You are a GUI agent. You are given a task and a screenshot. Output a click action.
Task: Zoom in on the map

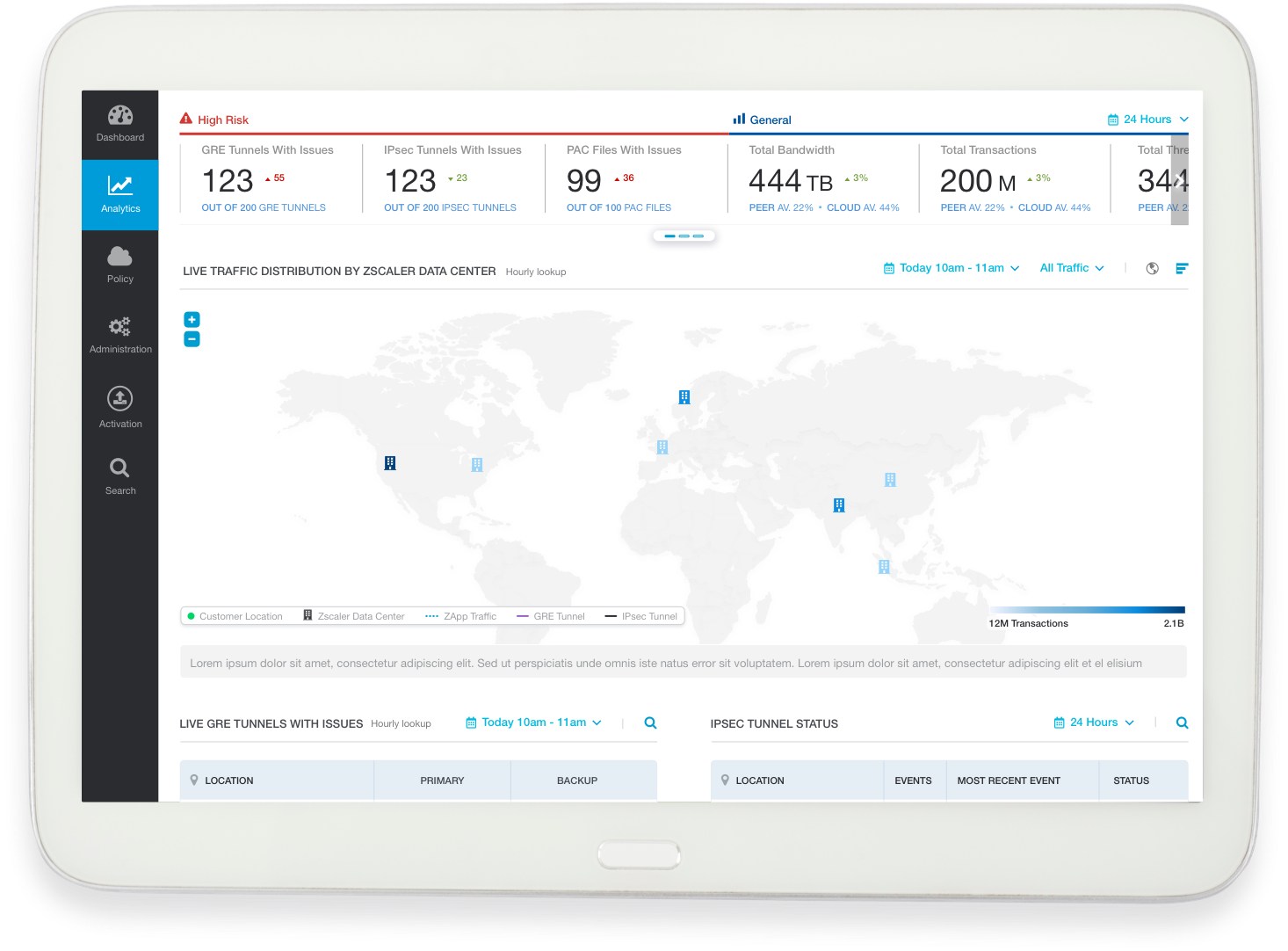coord(192,320)
